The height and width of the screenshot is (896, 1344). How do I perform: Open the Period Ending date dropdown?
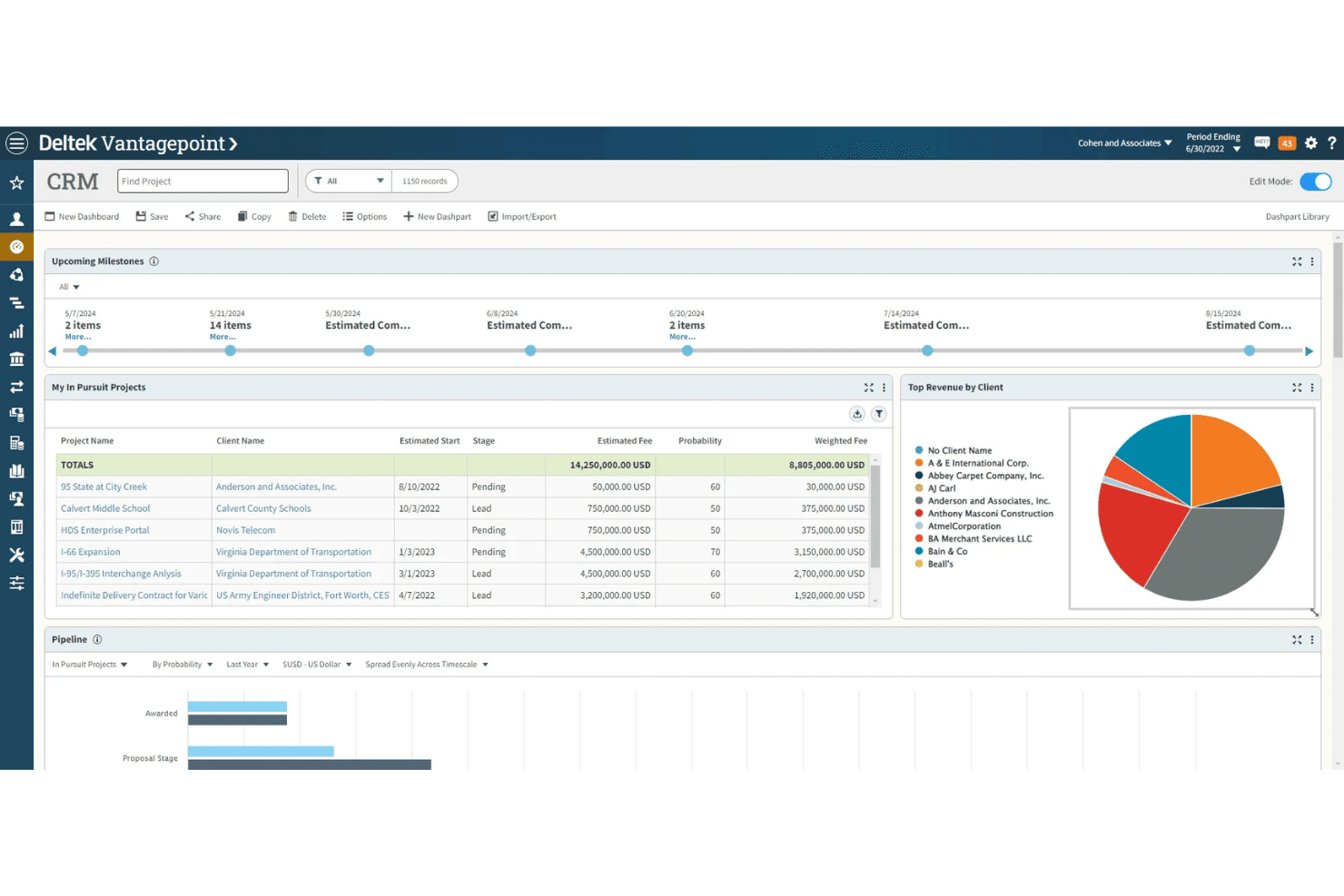(x=1213, y=143)
